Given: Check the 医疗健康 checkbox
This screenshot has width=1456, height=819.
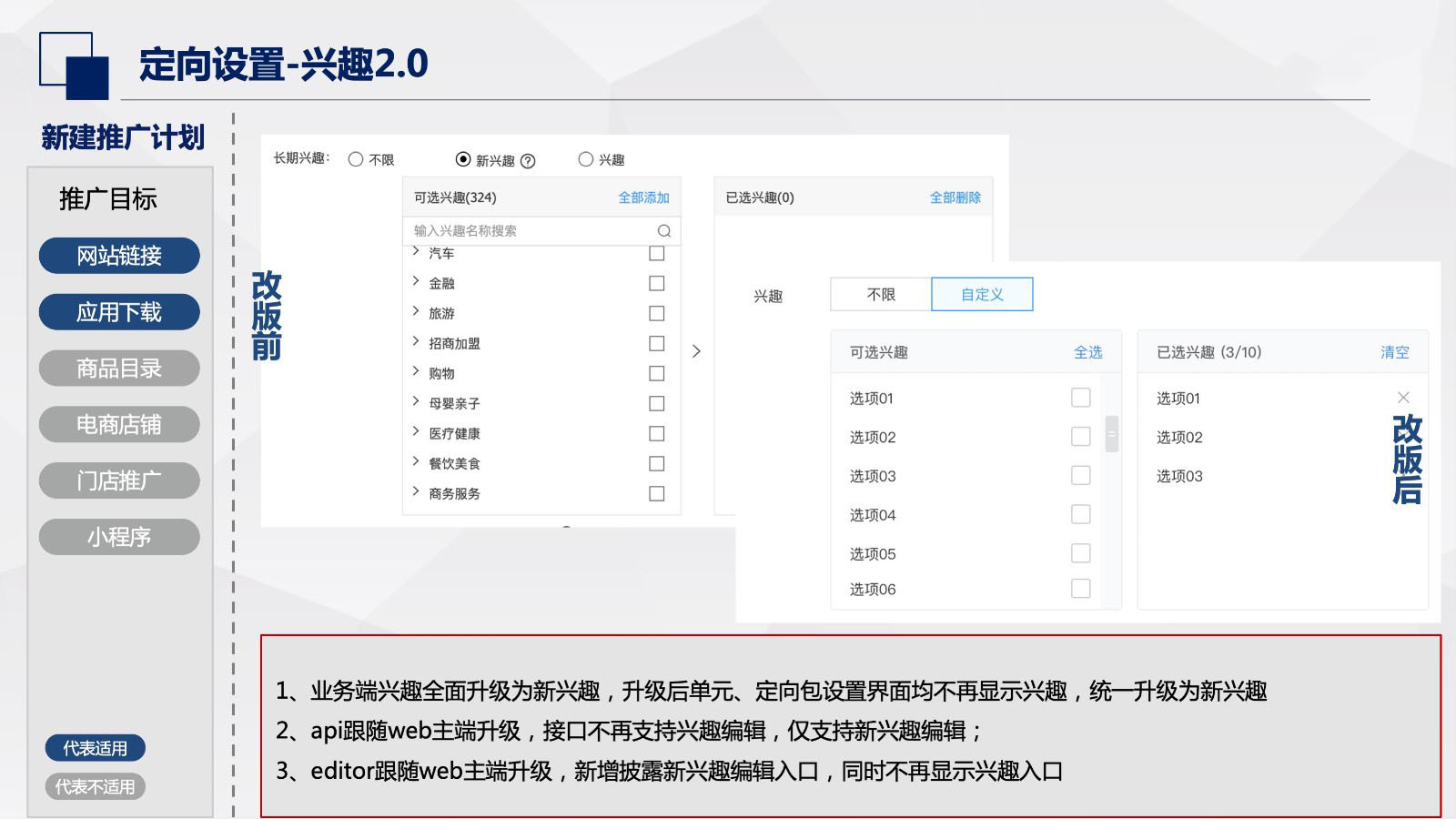Looking at the screenshot, I should 657,433.
